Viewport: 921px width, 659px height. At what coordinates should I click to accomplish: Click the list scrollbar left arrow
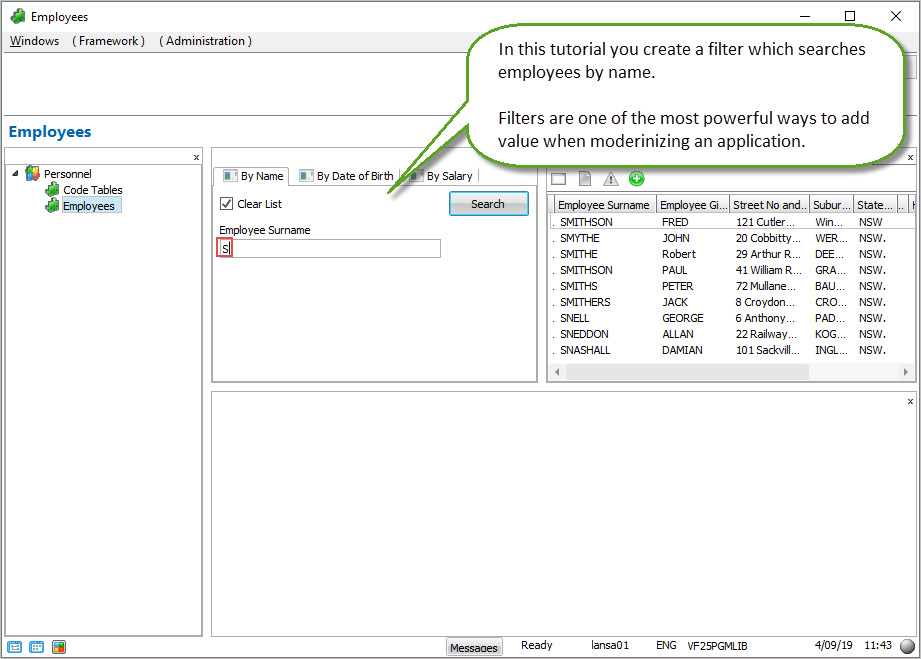[x=557, y=372]
